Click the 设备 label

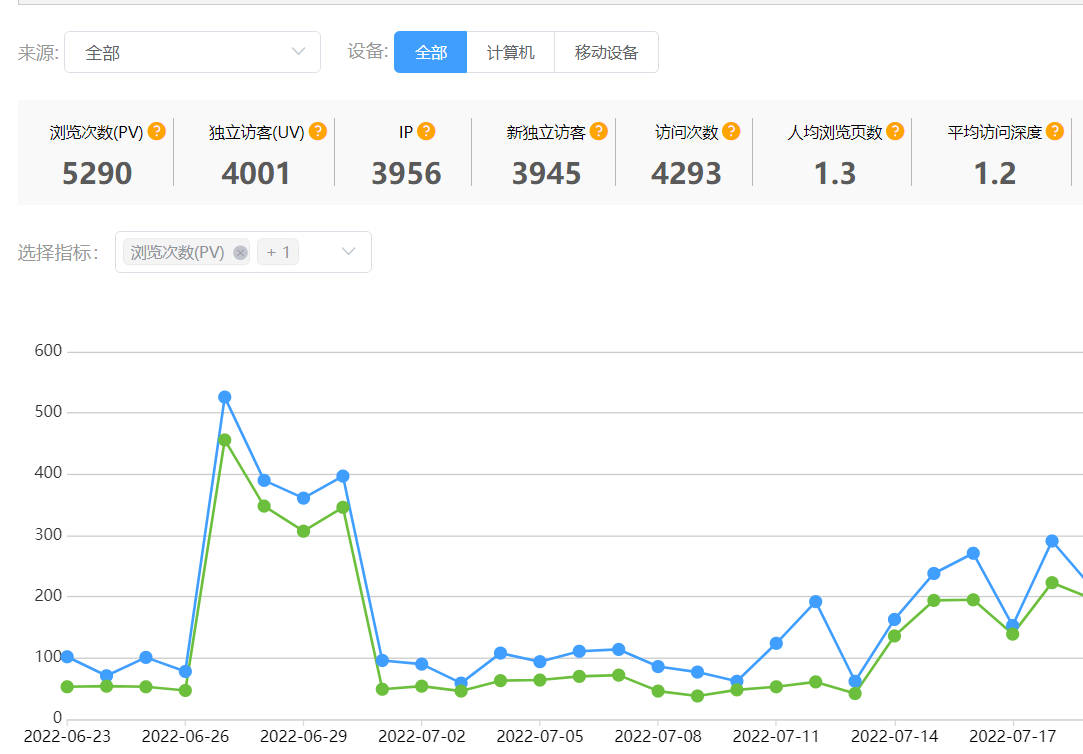point(367,51)
